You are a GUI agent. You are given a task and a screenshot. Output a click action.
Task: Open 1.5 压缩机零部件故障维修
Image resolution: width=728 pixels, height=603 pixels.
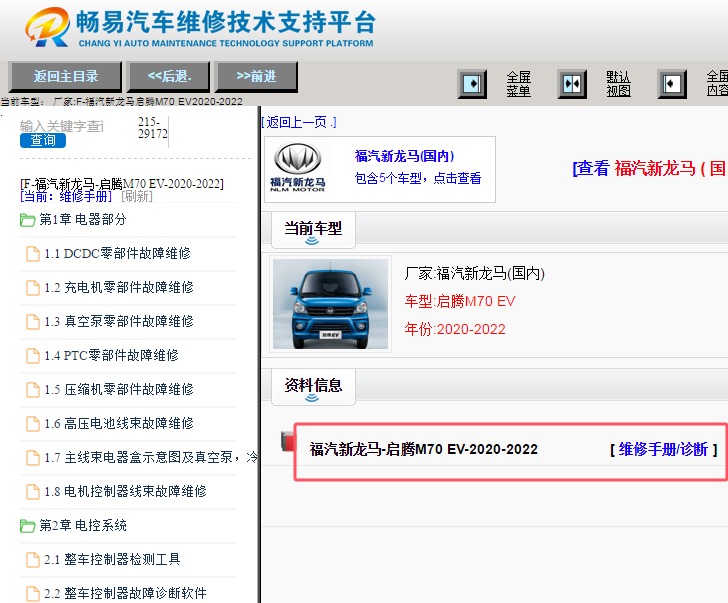(119, 389)
